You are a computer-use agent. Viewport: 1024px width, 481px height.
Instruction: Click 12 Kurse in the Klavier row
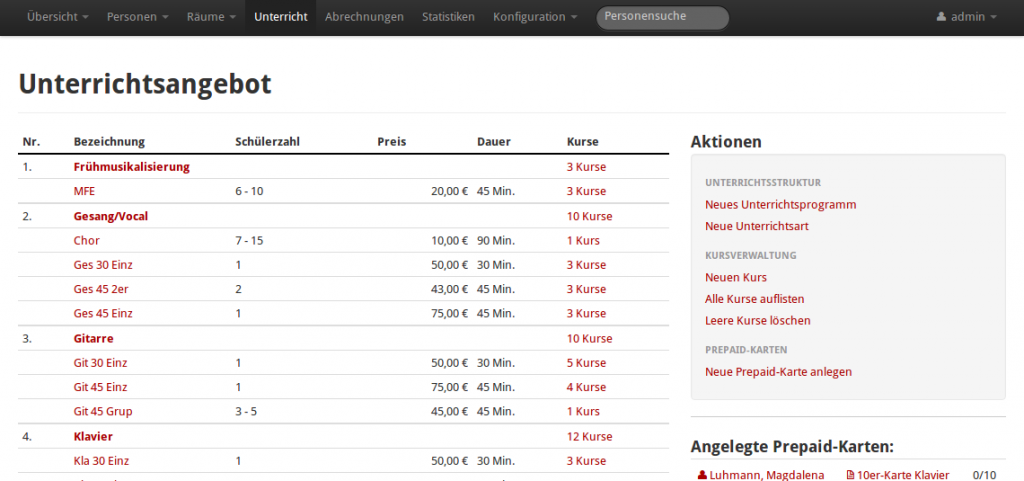589,436
